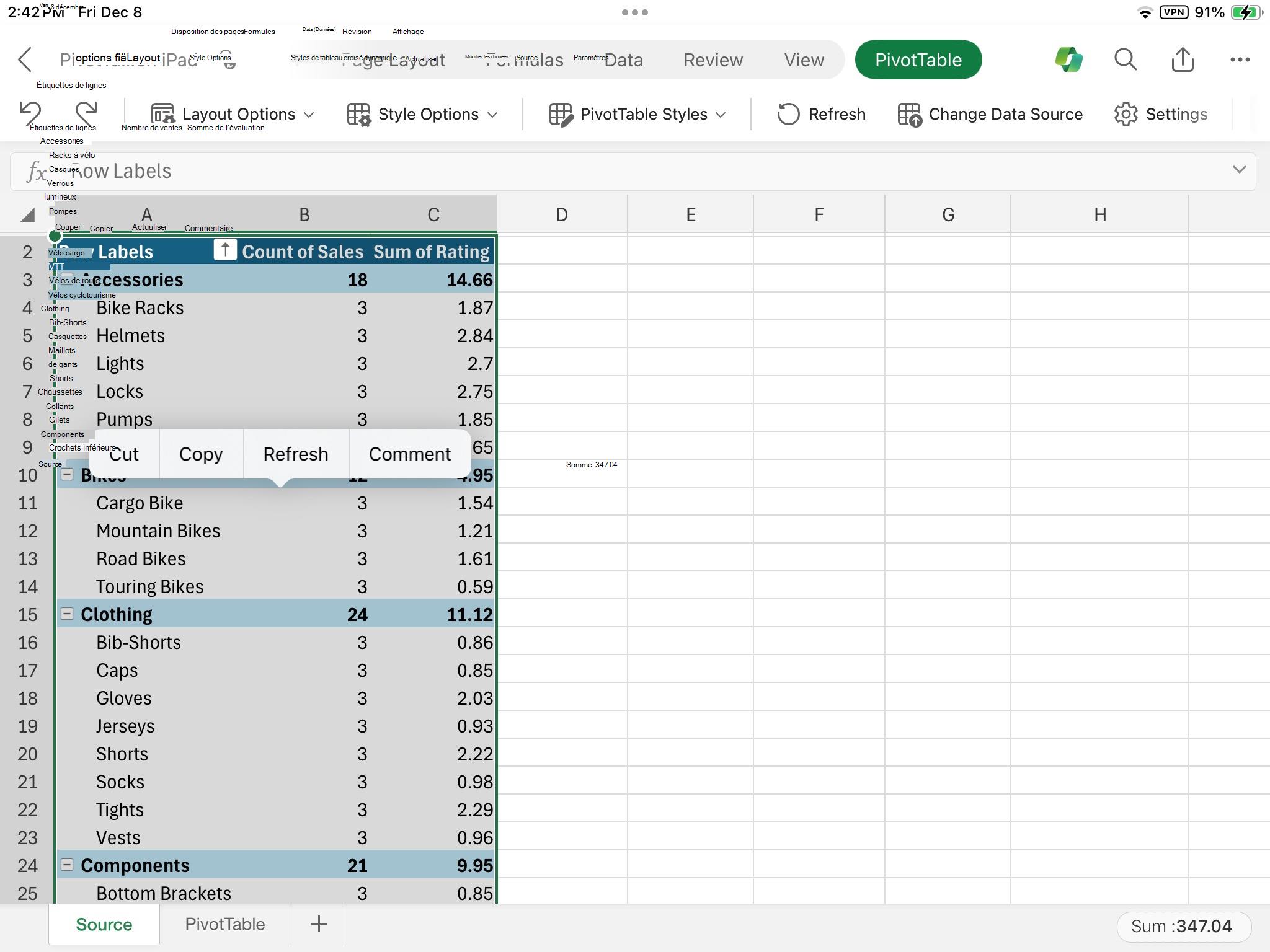
Task: Expand the formula bar chevron
Action: pos(1239,169)
